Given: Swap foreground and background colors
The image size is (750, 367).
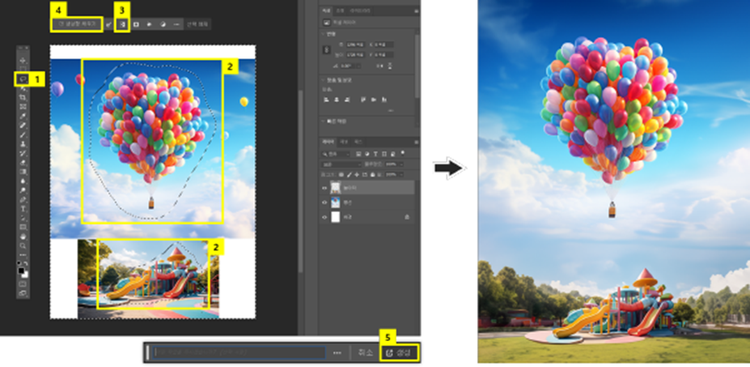Looking at the screenshot, I should click(x=26, y=262).
